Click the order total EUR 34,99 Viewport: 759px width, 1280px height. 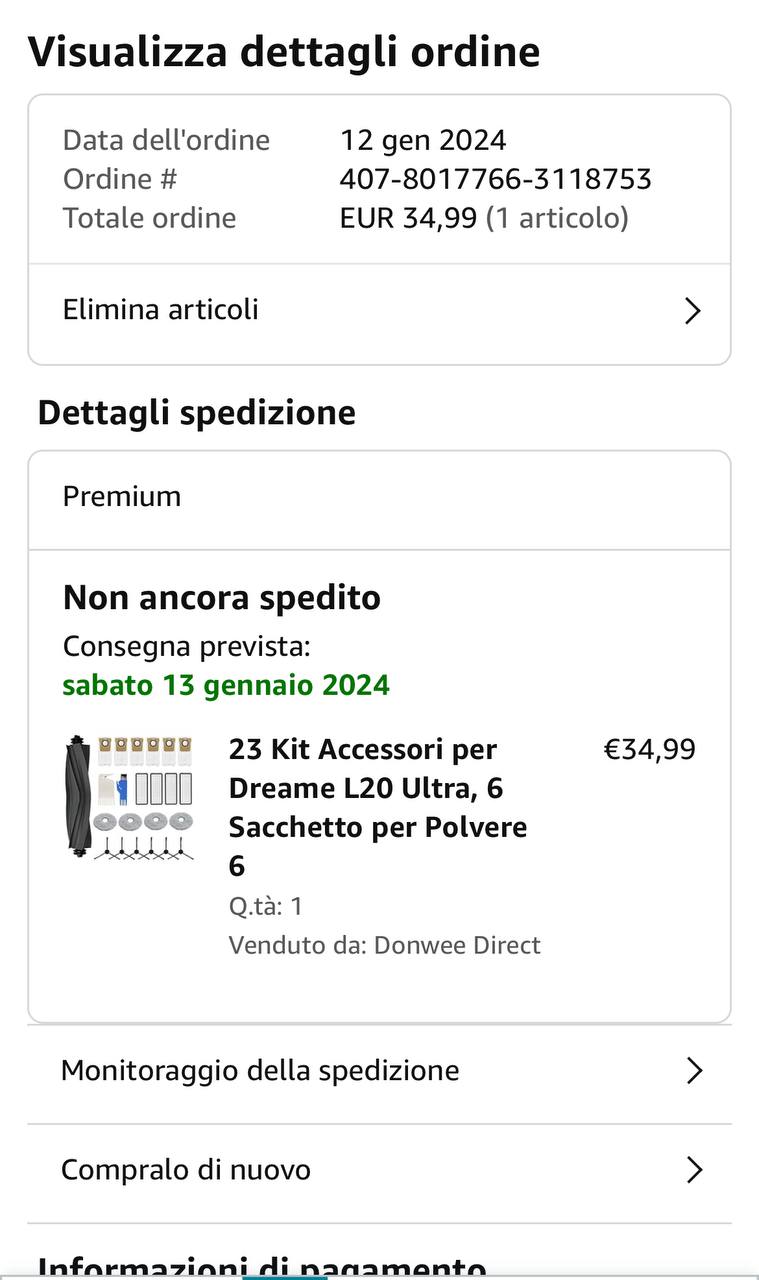(x=408, y=218)
